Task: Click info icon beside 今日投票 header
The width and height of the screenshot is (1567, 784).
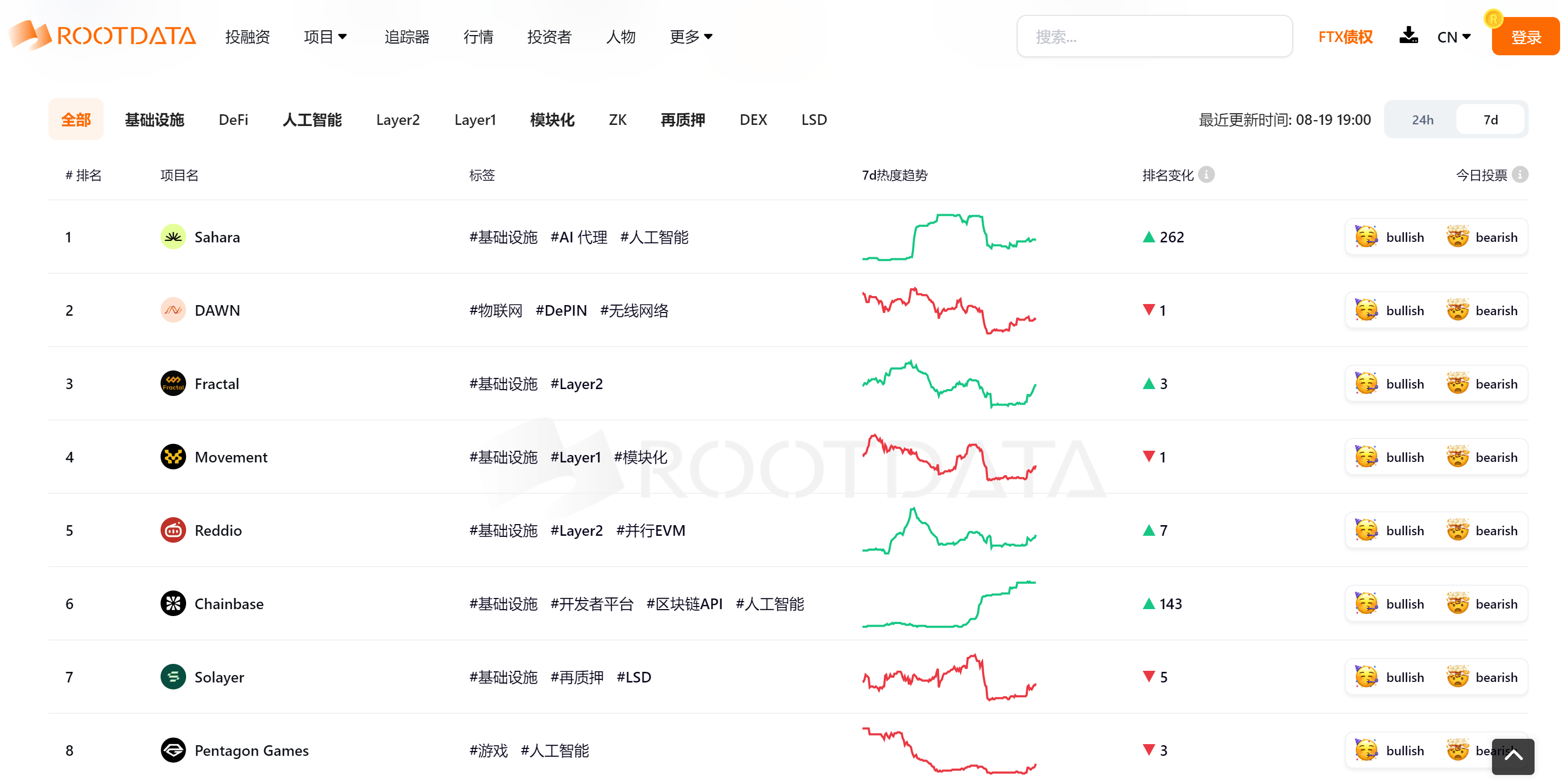Action: click(x=1520, y=175)
